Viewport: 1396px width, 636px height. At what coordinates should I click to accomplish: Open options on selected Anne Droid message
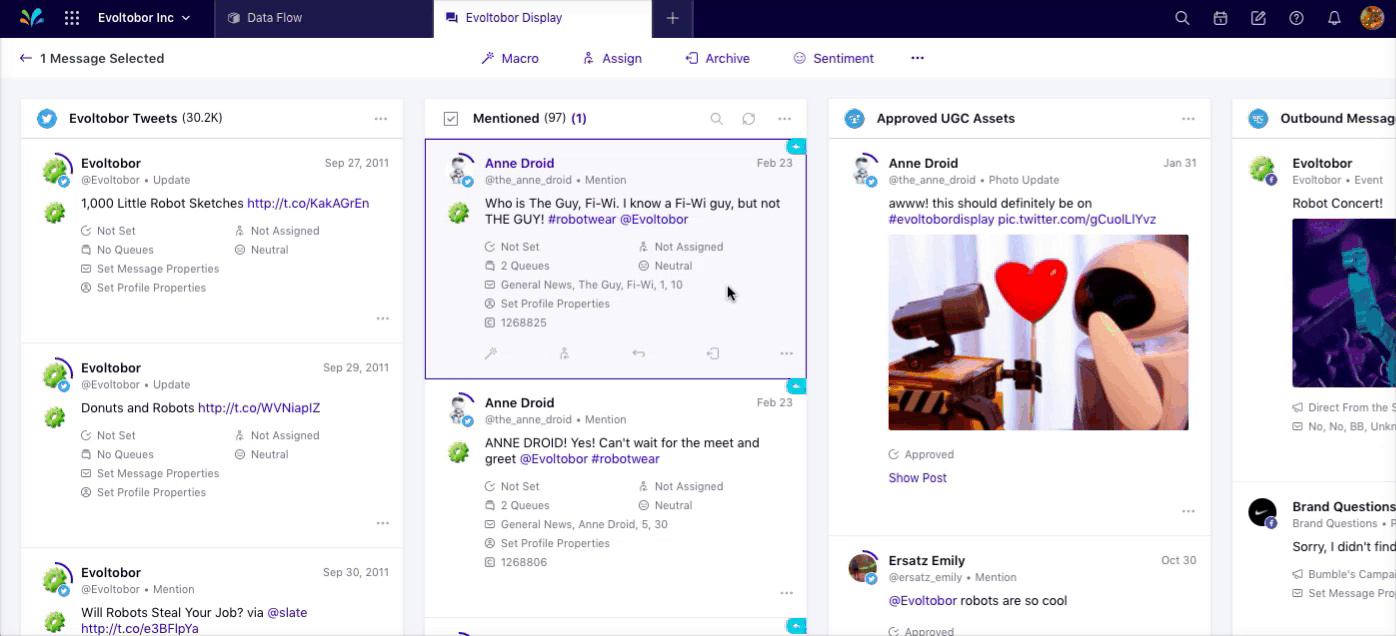tap(786, 353)
